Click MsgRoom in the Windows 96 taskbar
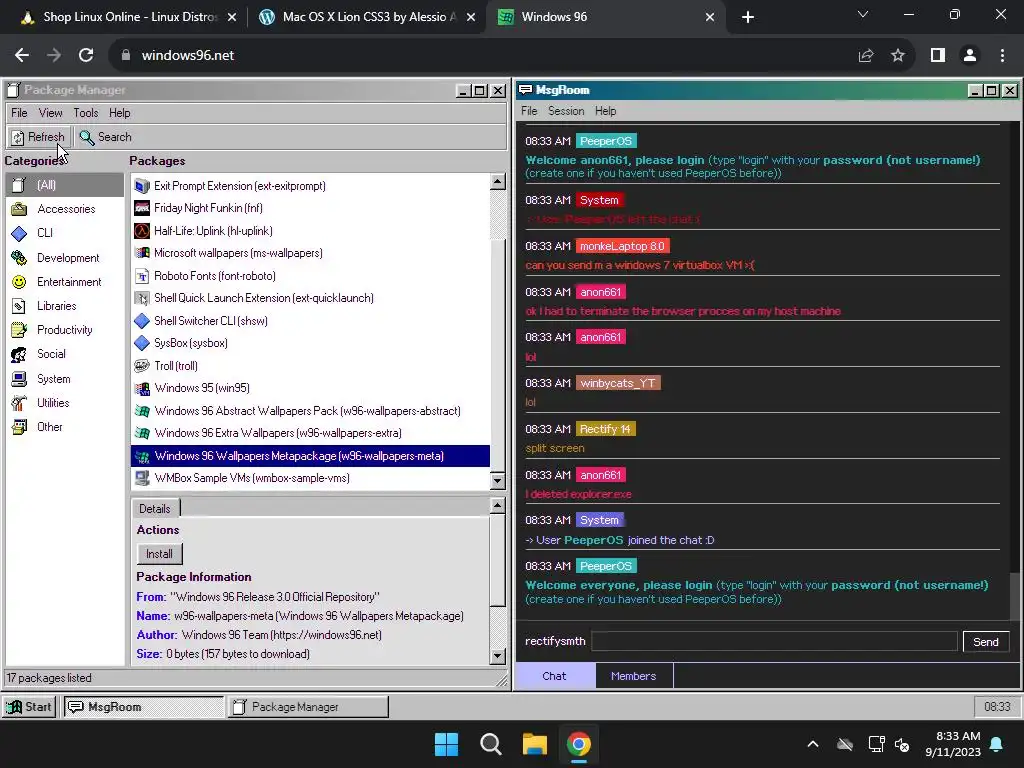This screenshot has width=1024, height=768. tap(144, 707)
